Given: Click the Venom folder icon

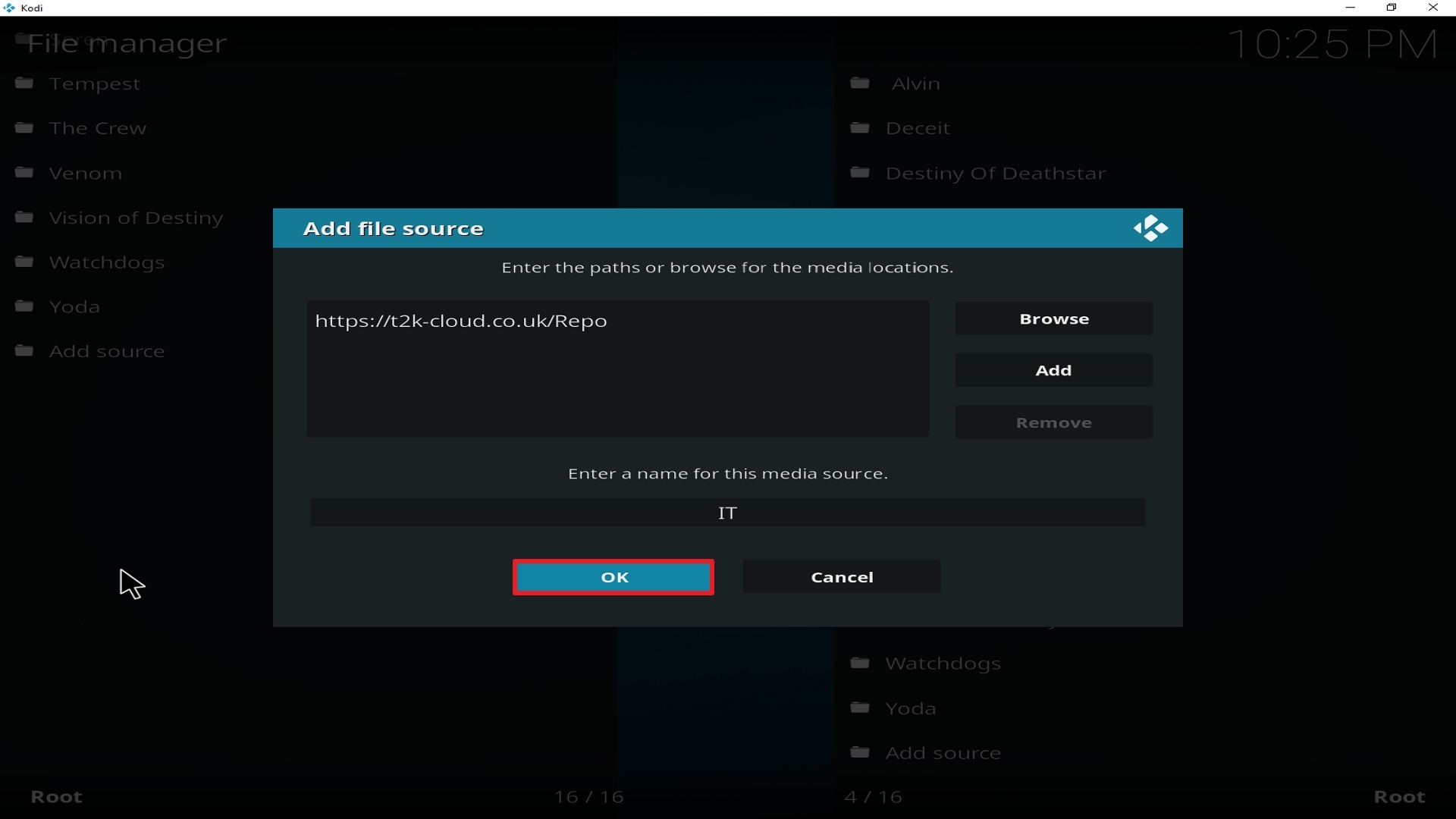Looking at the screenshot, I should (25, 172).
